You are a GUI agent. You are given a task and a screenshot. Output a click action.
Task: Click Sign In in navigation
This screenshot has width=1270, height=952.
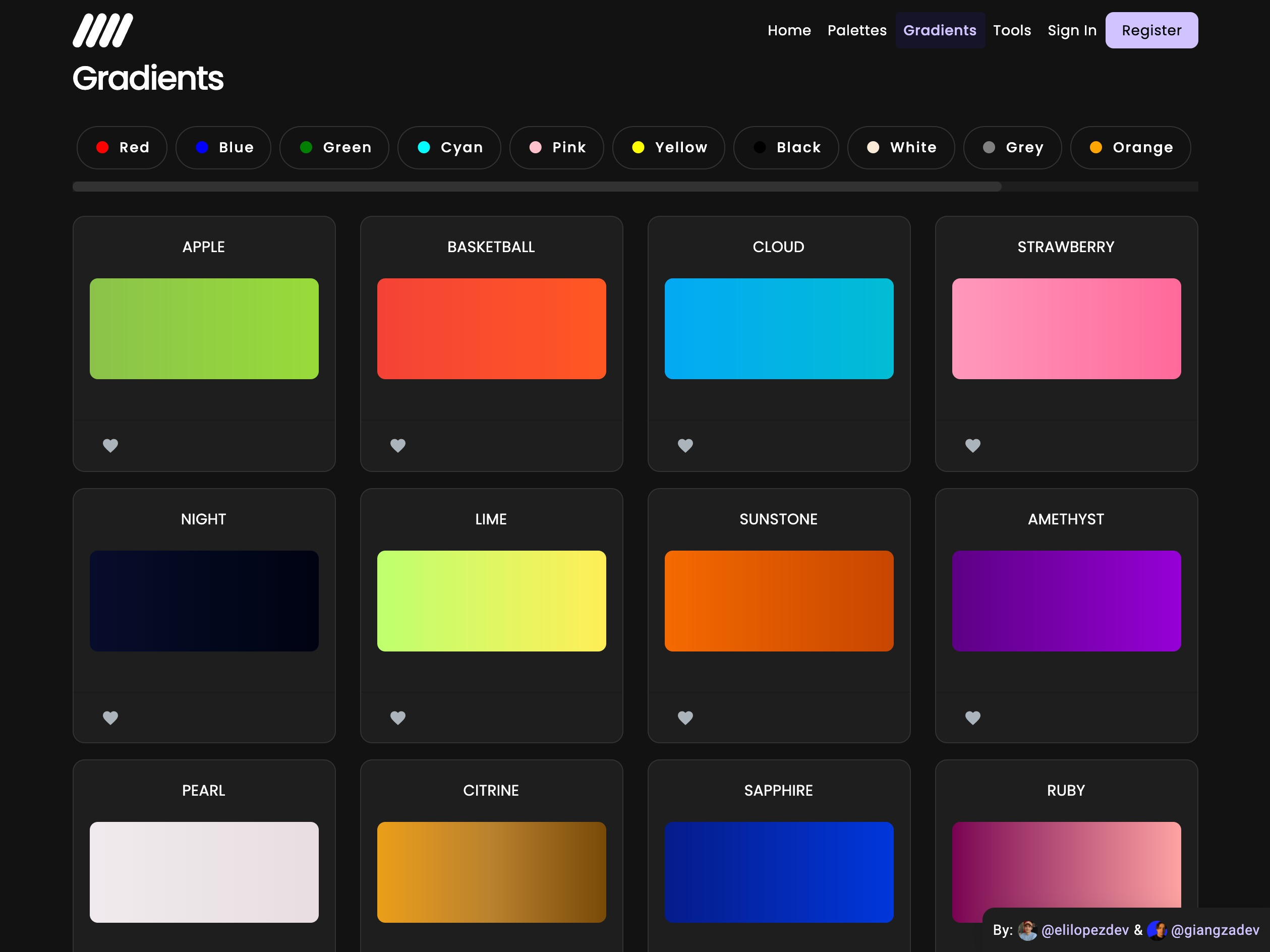(x=1072, y=30)
